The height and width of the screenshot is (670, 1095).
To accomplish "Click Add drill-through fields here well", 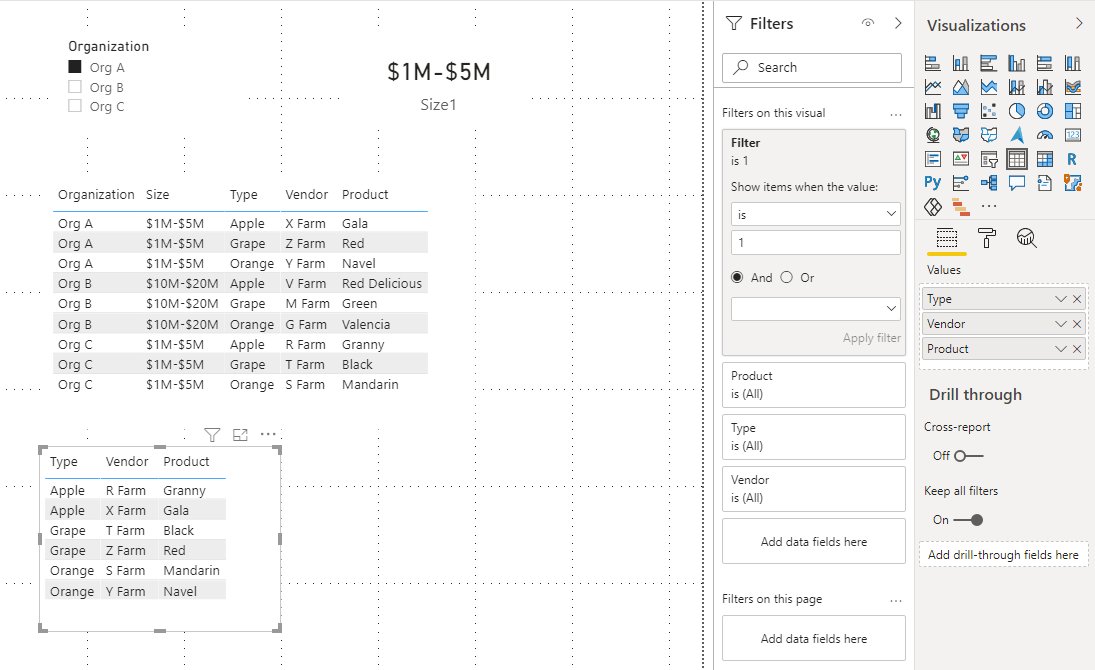I will (x=1004, y=555).
